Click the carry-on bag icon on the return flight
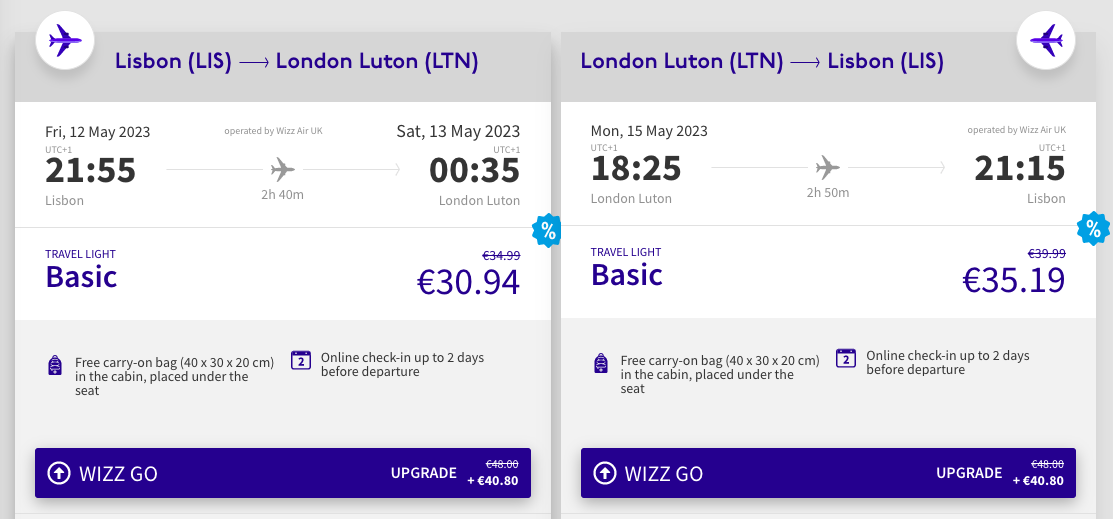1113x519 pixels. [601, 363]
